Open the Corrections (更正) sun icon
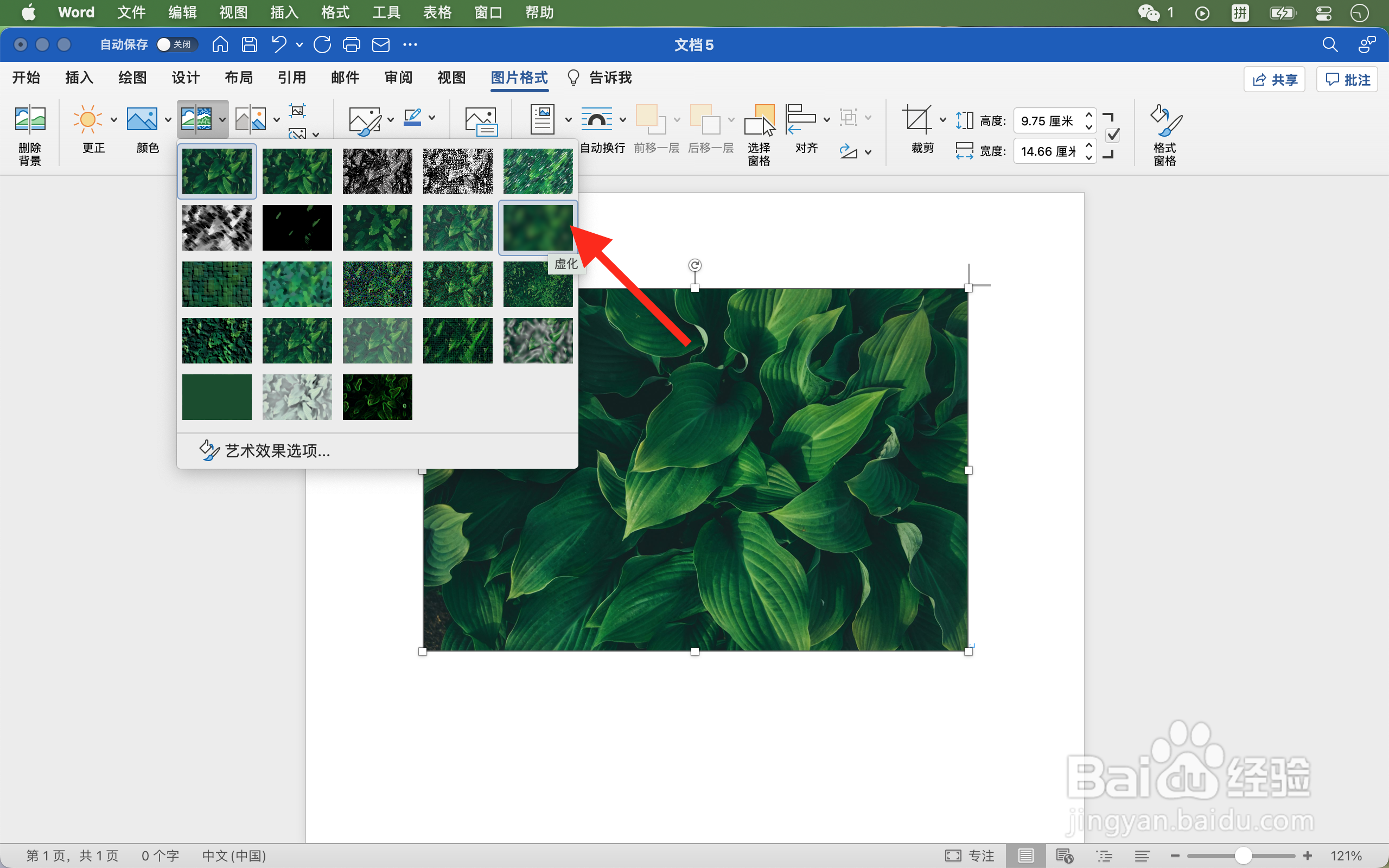 pyautogui.click(x=87, y=119)
